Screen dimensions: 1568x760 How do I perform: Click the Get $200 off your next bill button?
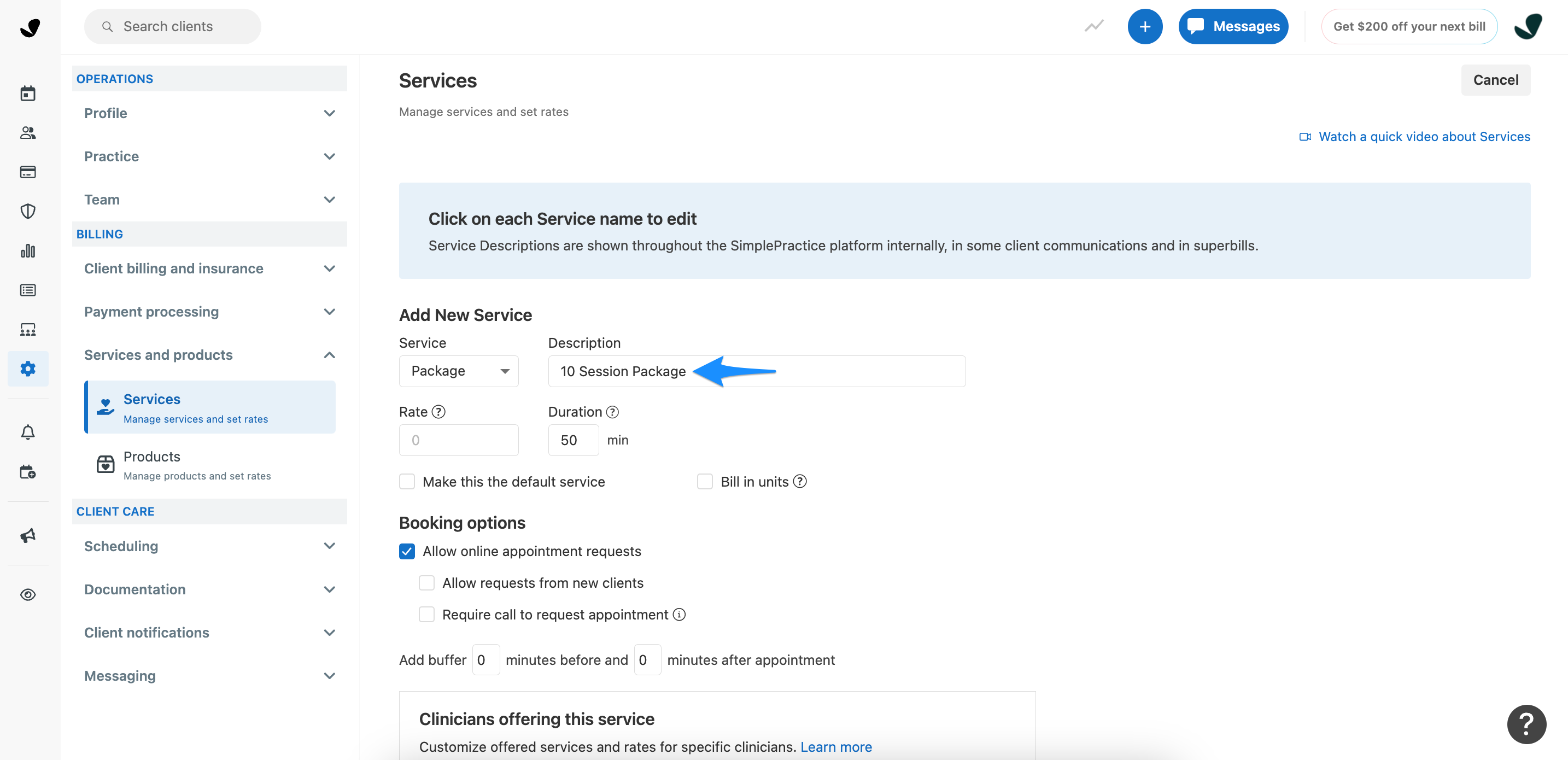point(1409,26)
